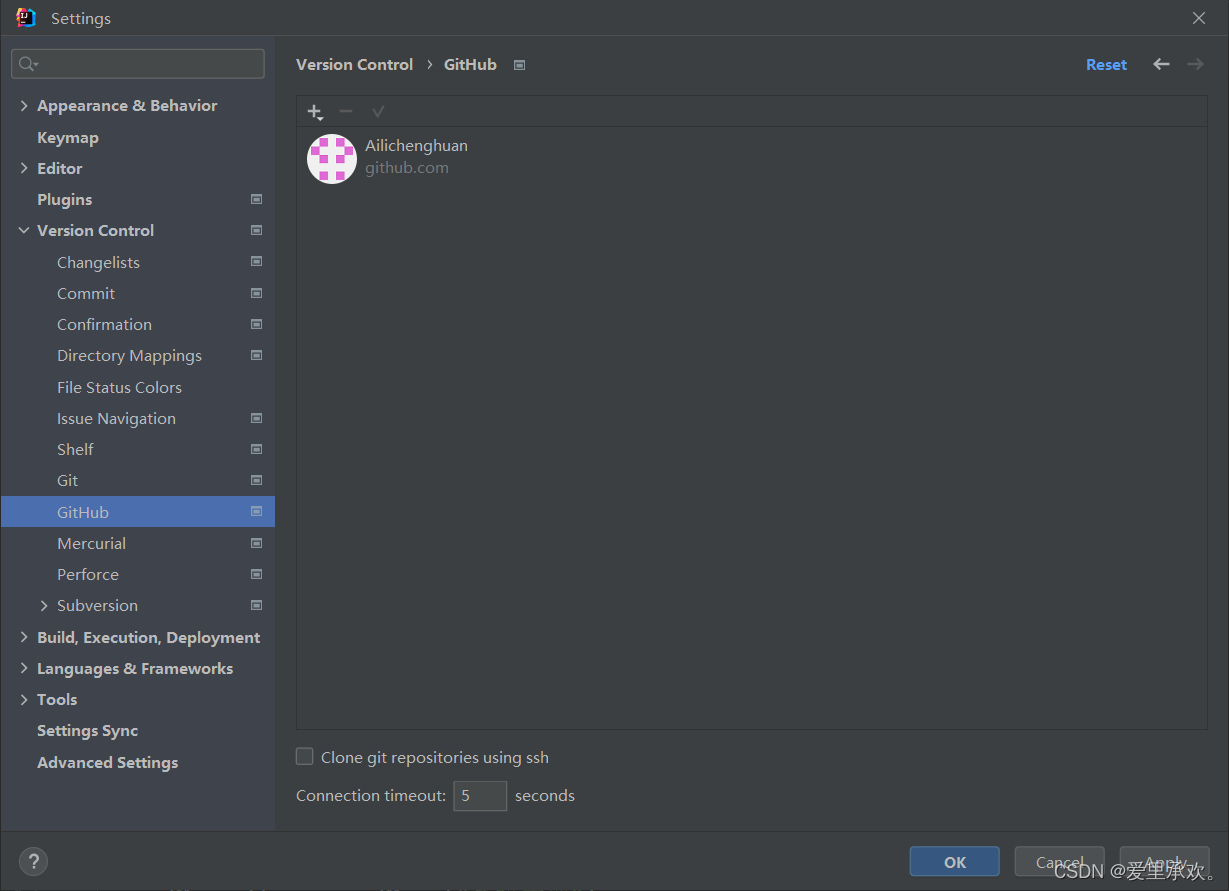Click the search magnifier icon in settings
This screenshot has height=891, width=1229.
(28, 64)
